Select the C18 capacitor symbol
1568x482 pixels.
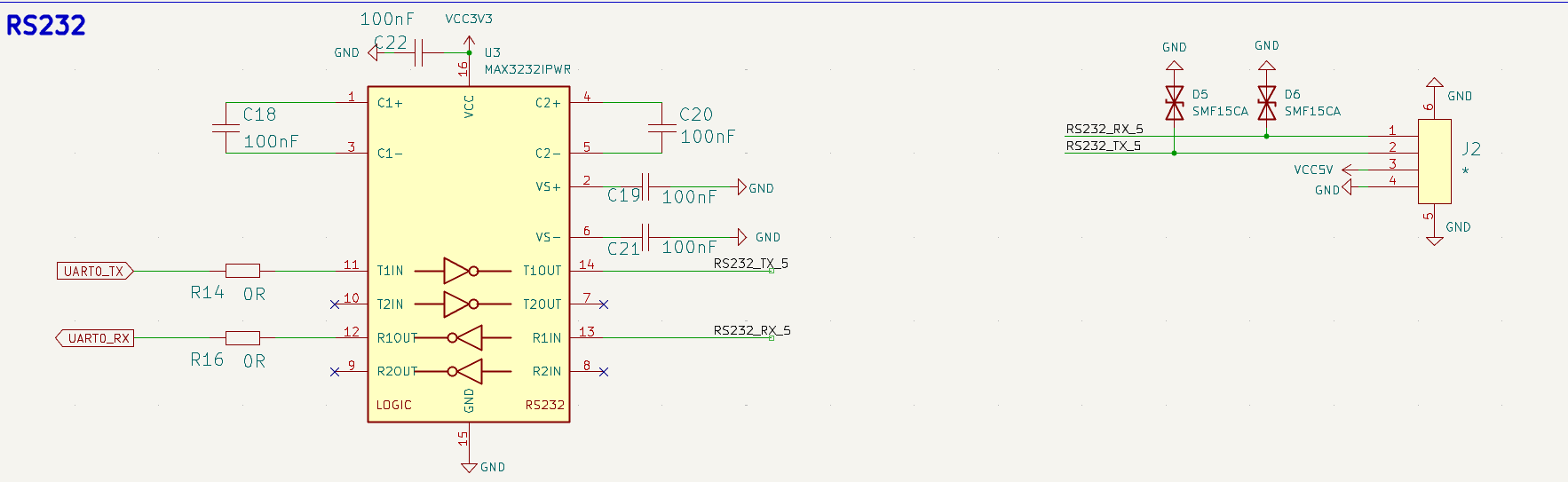226,128
